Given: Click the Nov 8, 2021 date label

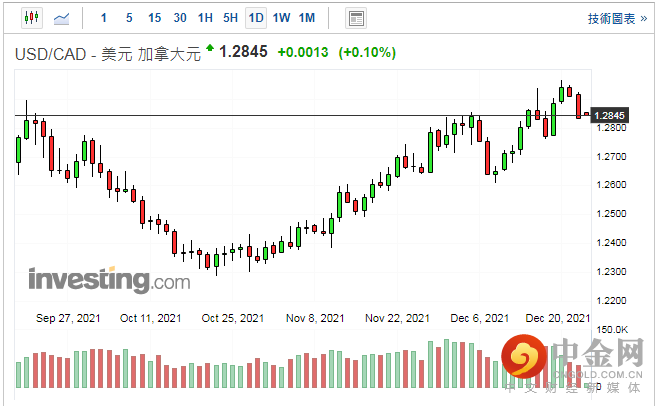Looking at the screenshot, I should point(315,318).
